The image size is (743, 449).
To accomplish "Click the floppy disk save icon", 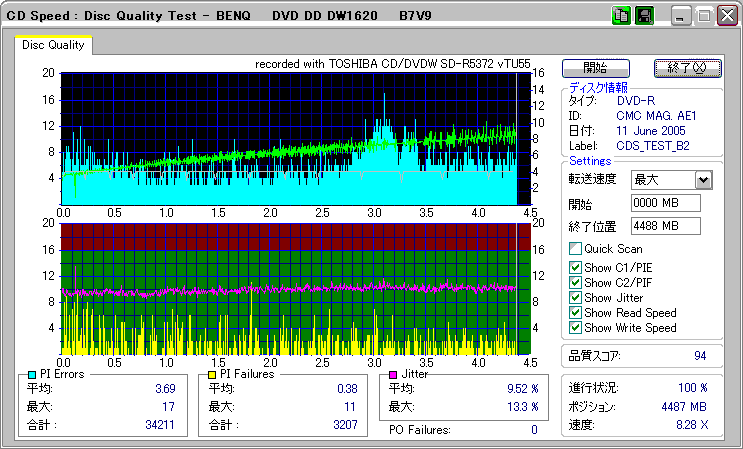I will [645, 16].
